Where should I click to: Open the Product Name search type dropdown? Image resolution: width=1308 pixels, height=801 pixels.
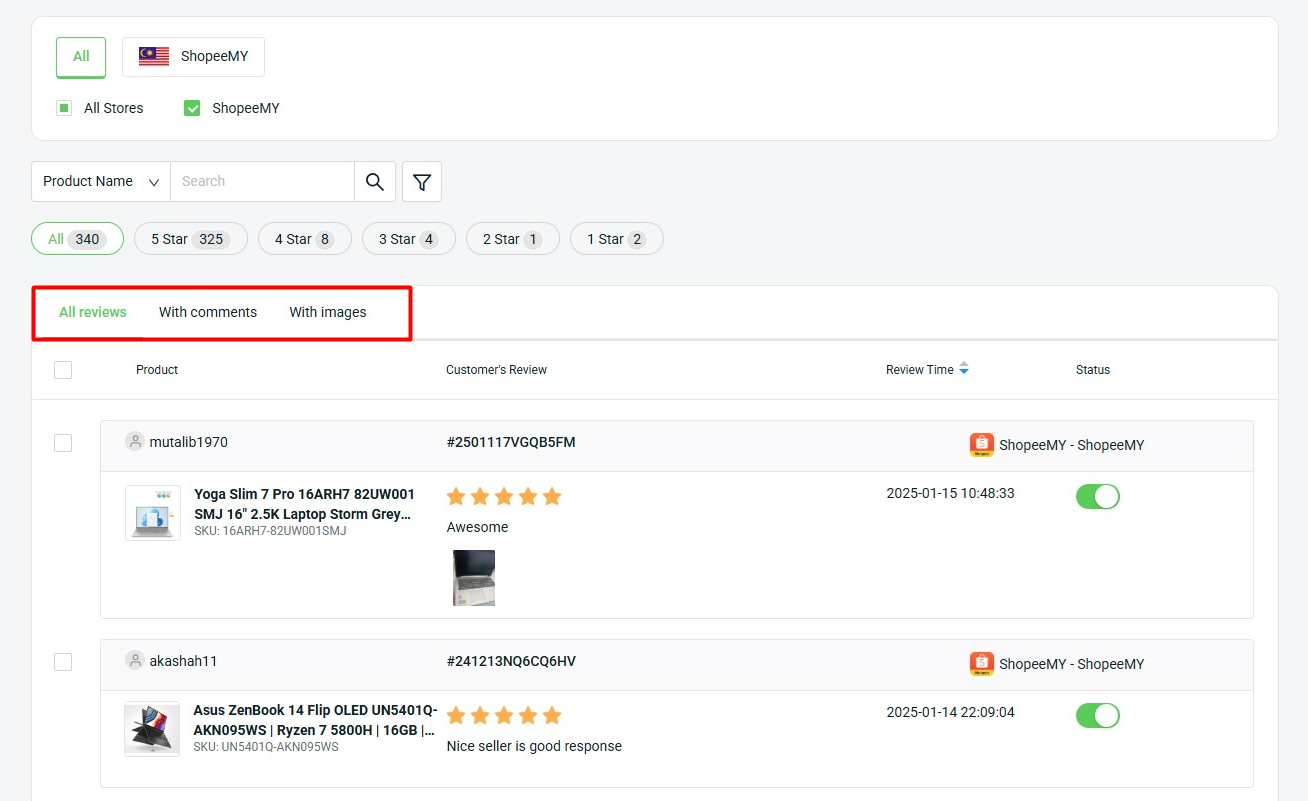[100, 181]
